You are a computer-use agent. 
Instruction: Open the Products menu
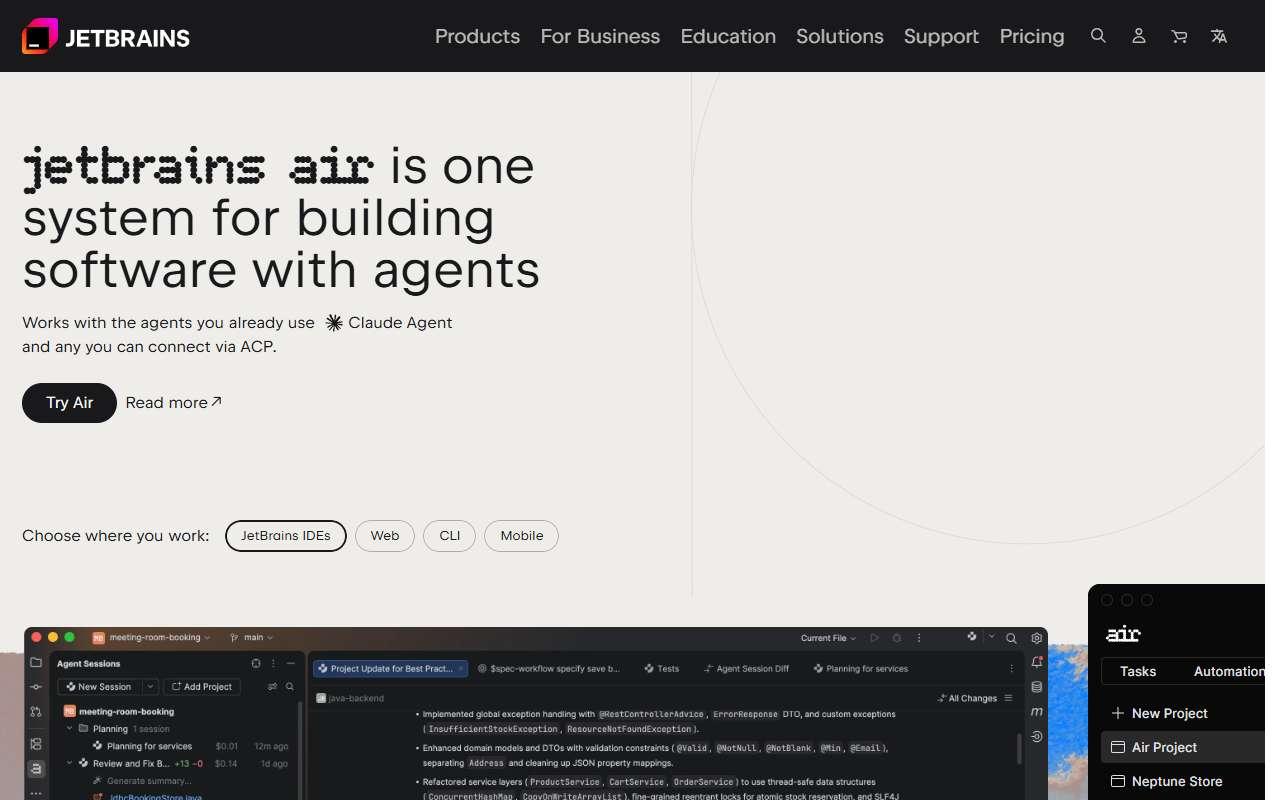pyautogui.click(x=477, y=36)
